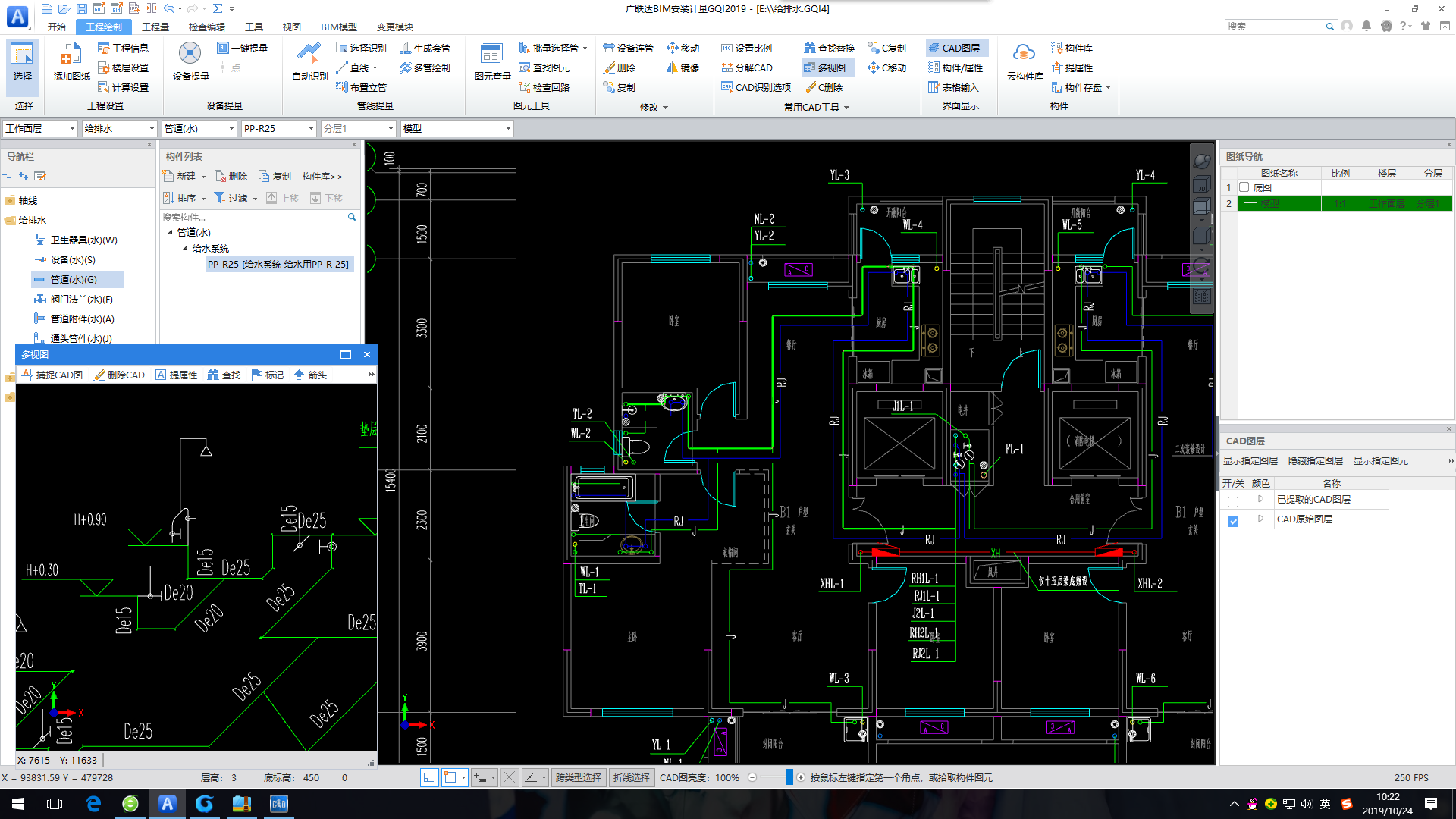This screenshot has height=819, width=1456.
Task: Switch to the 工程量 ribbon tab
Action: 155,27
